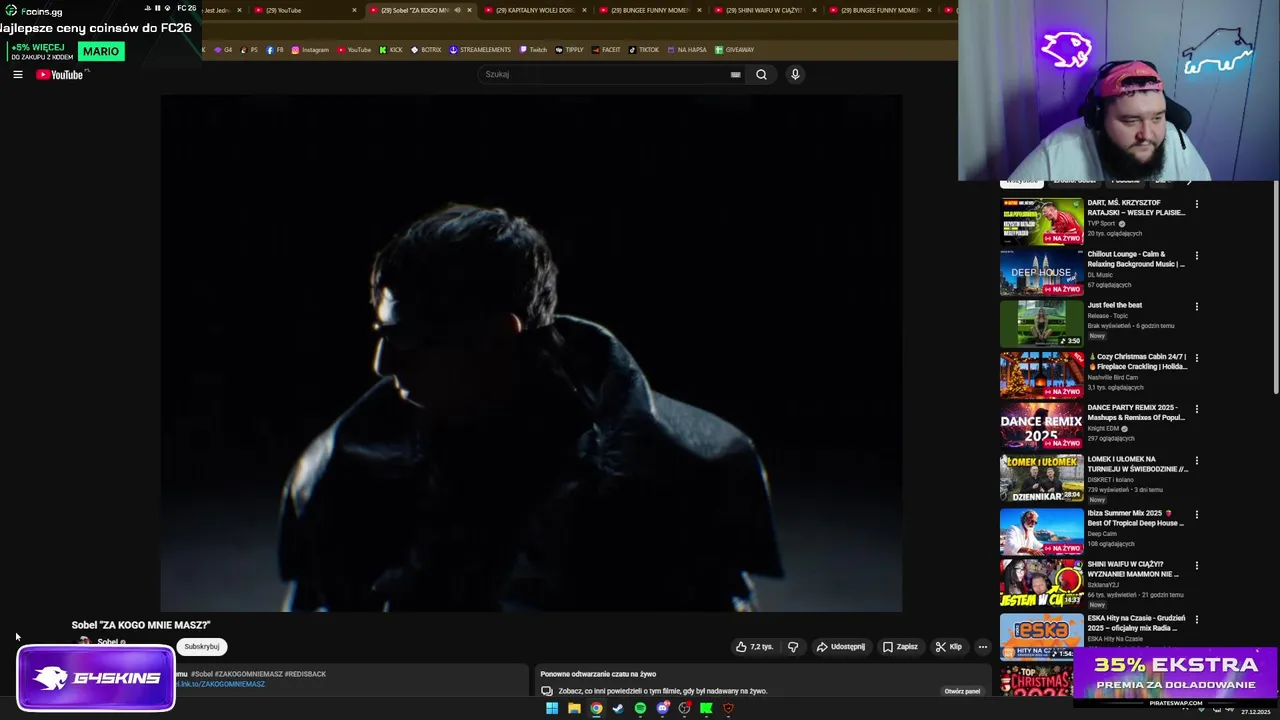Screen dimensions: 1280x720
Task: Mute the Sobel tab via its speaker icon
Action: point(457,10)
